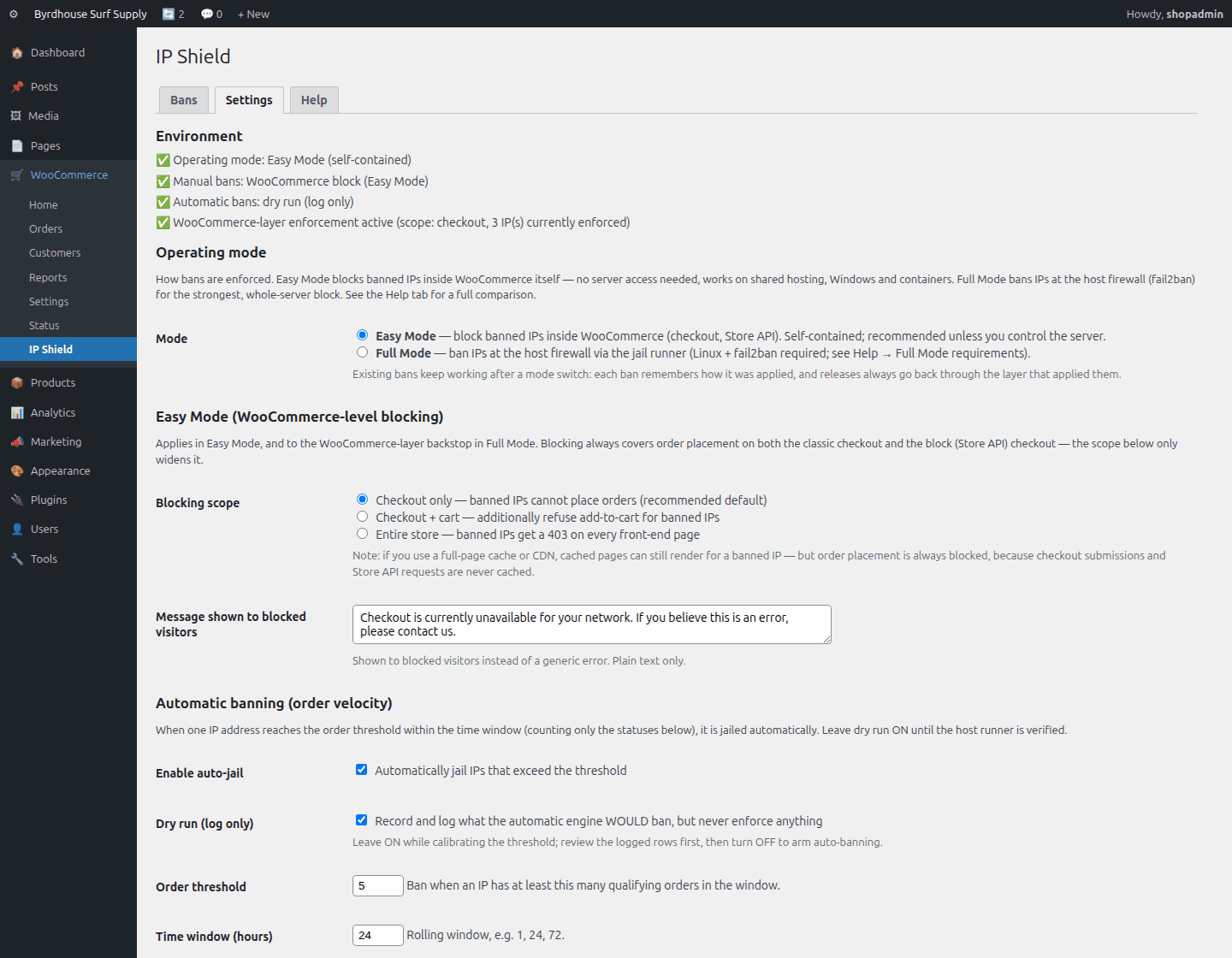Viewport: 1232px width, 958px height.
Task: Click the Users icon in sidebar
Action: coord(17,529)
